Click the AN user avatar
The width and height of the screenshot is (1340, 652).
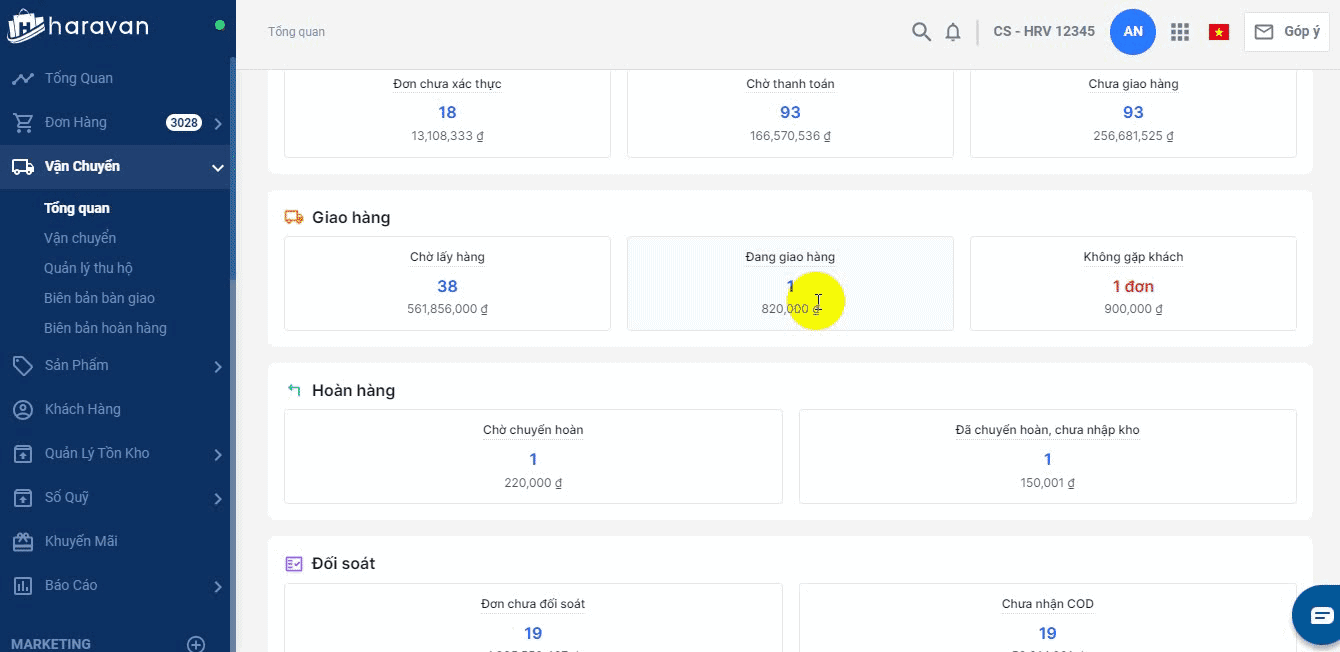[x=1133, y=32]
